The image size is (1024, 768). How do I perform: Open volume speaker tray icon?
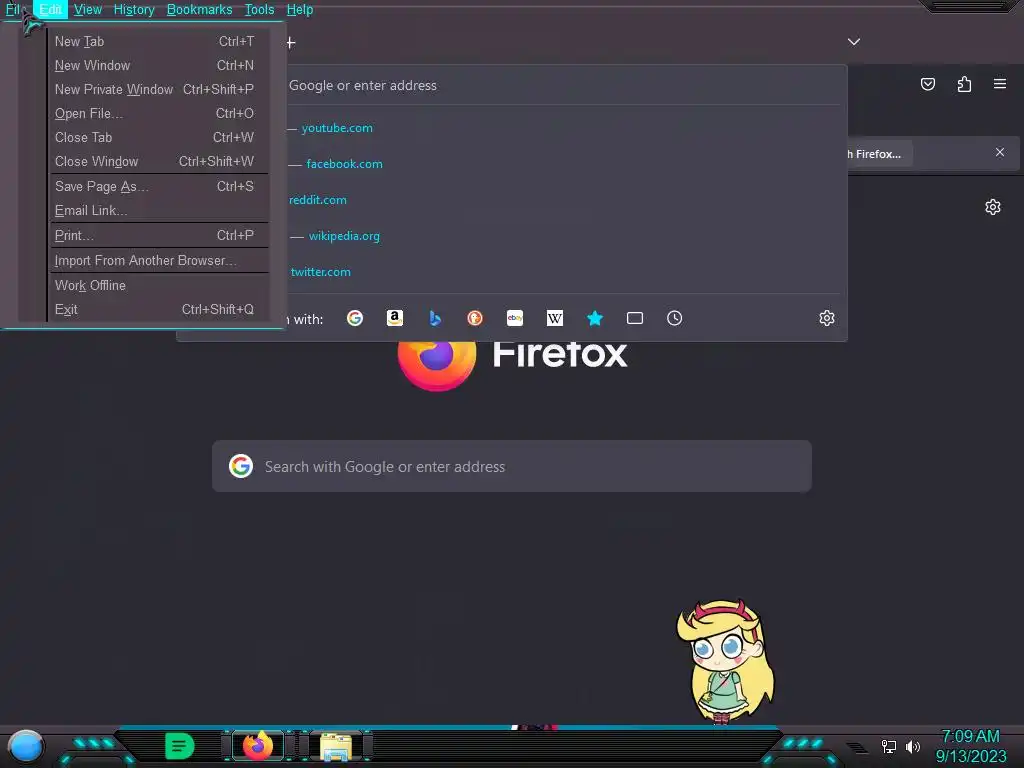(x=912, y=746)
